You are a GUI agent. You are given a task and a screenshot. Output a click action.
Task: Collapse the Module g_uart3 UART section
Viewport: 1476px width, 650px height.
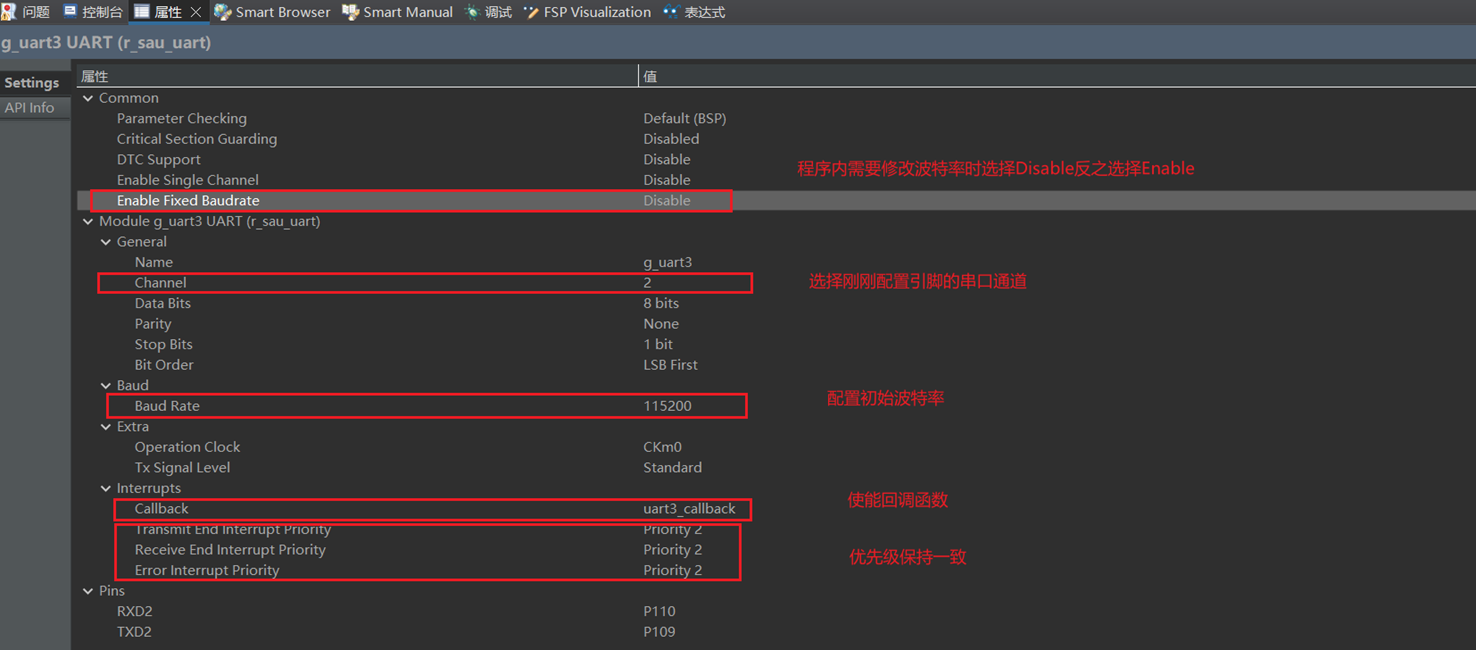pos(88,221)
